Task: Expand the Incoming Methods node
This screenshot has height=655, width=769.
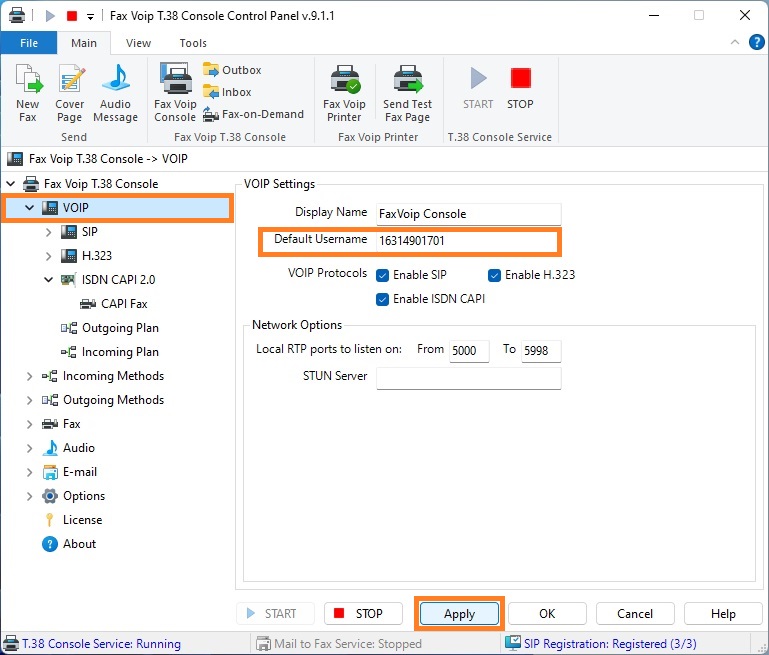Action: click(29, 376)
